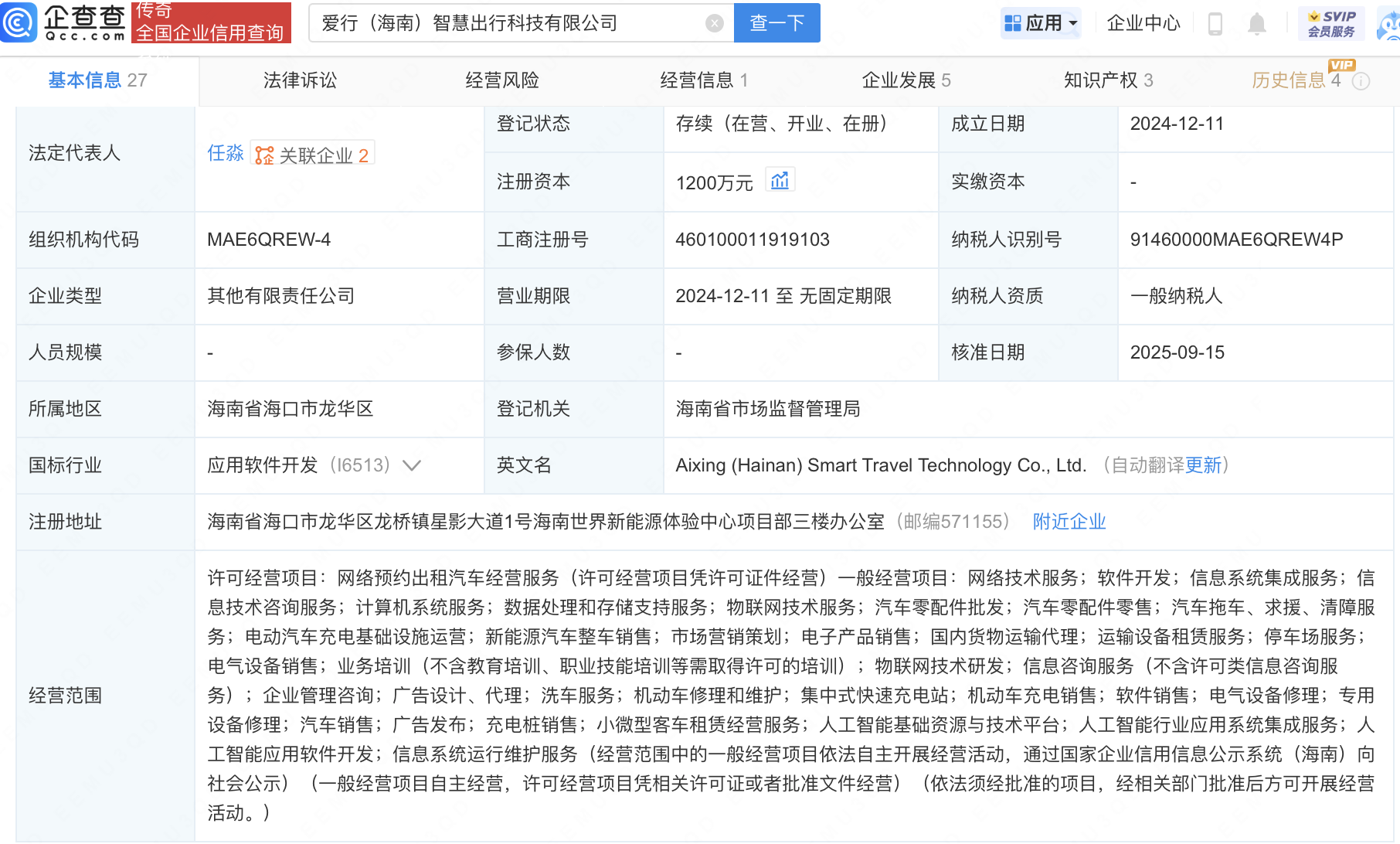1400x844 pixels.
Task: Open the customer service avatar icon
Action: 1390,24
